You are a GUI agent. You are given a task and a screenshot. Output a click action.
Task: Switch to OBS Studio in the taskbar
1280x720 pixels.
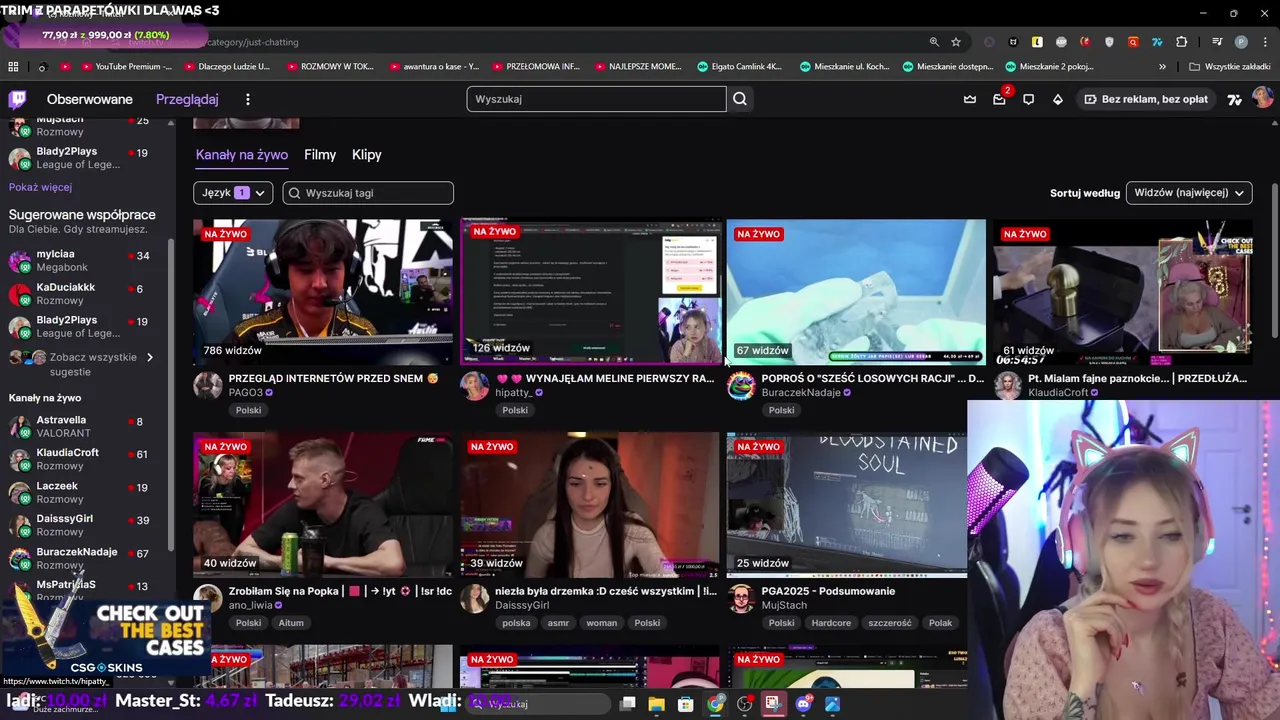click(x=744, y=704)
